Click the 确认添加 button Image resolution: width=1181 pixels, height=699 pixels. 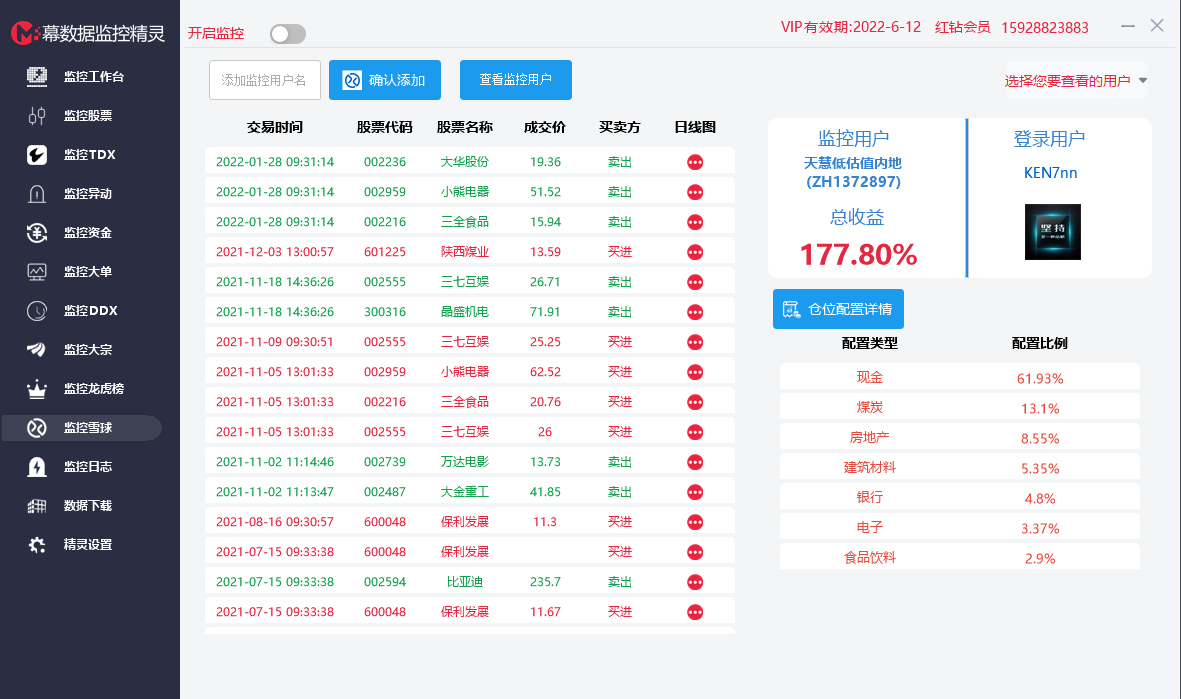coord(385,80)
